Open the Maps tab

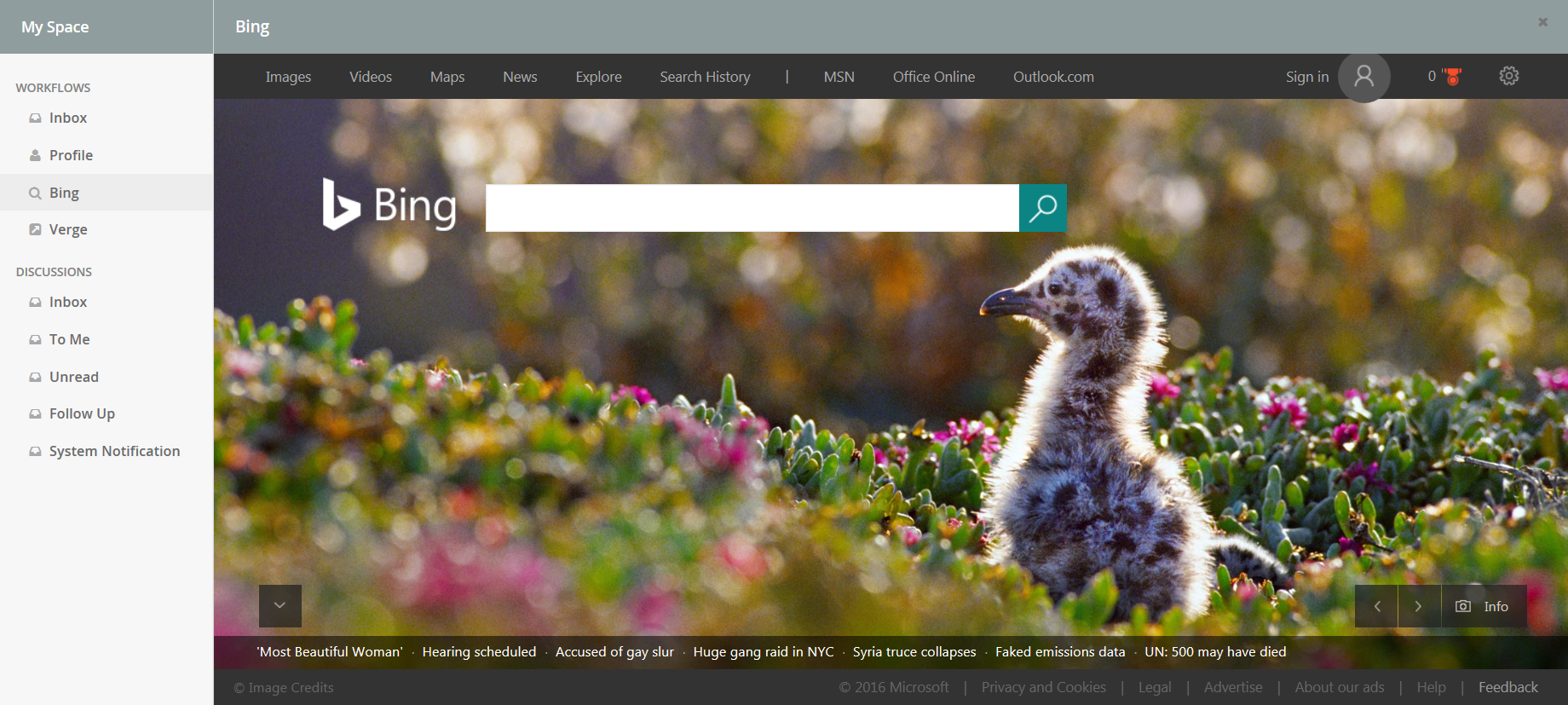pyautogui.click(x=447, y=77)
